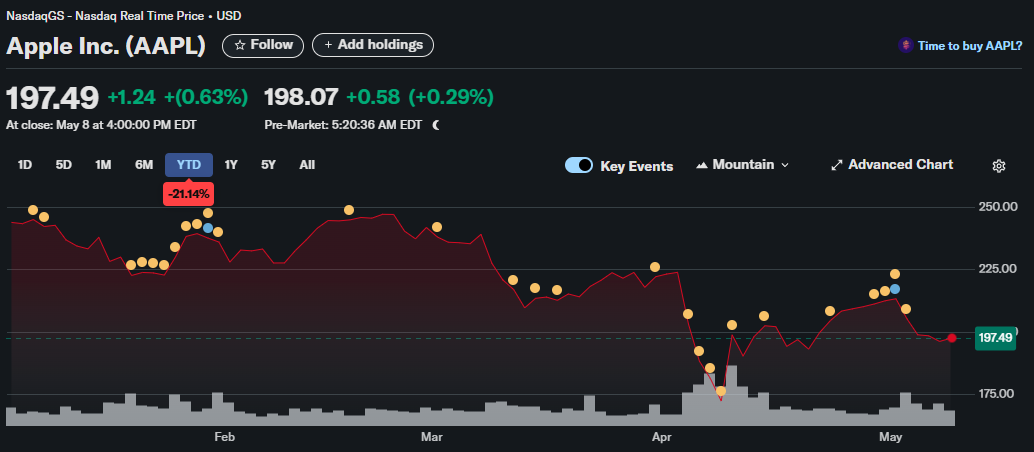Click the At close: May 8 timestamp
This screenshot has width=1034, height=452.
(x=101, y=125)
